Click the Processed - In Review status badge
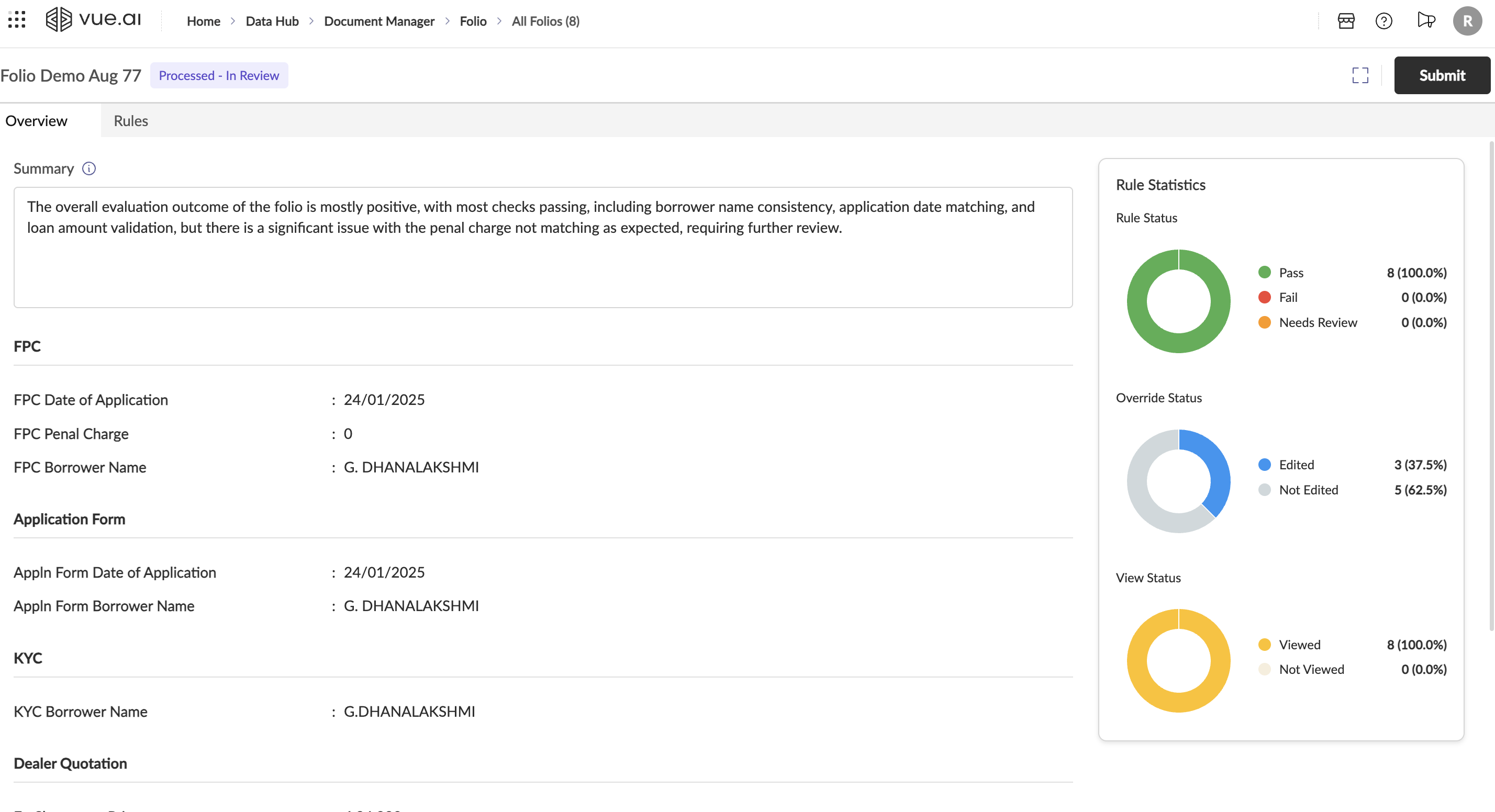The width and height of the screenshot is (1495, 812). point(219,75)
